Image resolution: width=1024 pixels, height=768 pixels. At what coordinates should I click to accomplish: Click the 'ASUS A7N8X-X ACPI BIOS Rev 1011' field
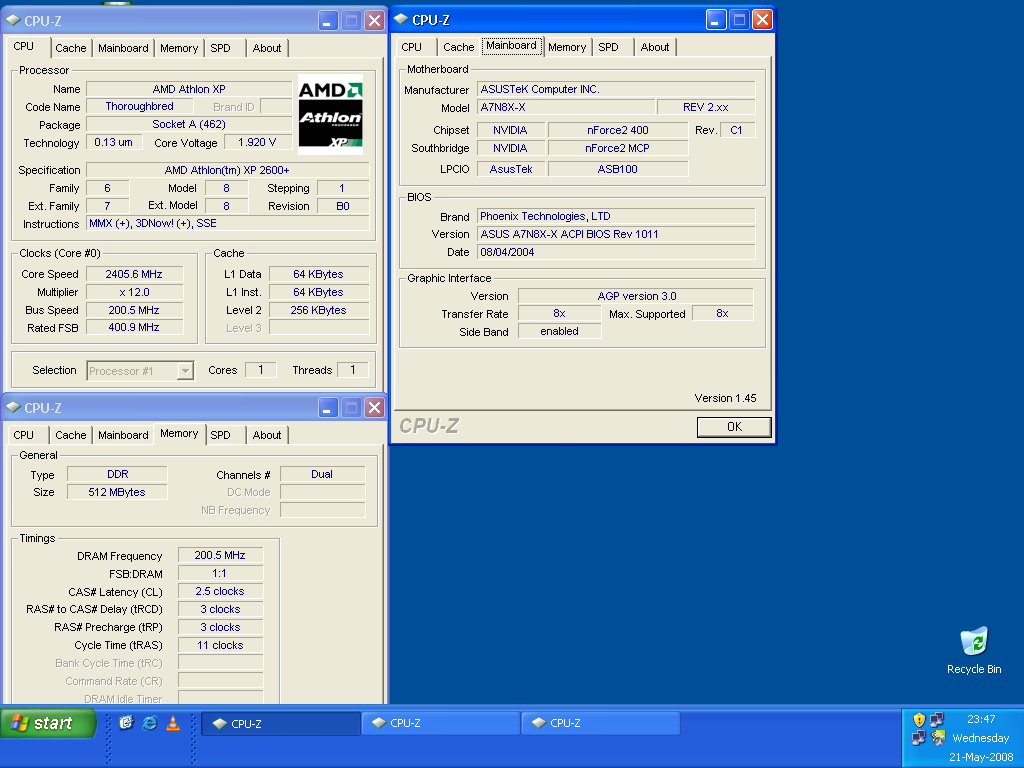pos(616,234)
